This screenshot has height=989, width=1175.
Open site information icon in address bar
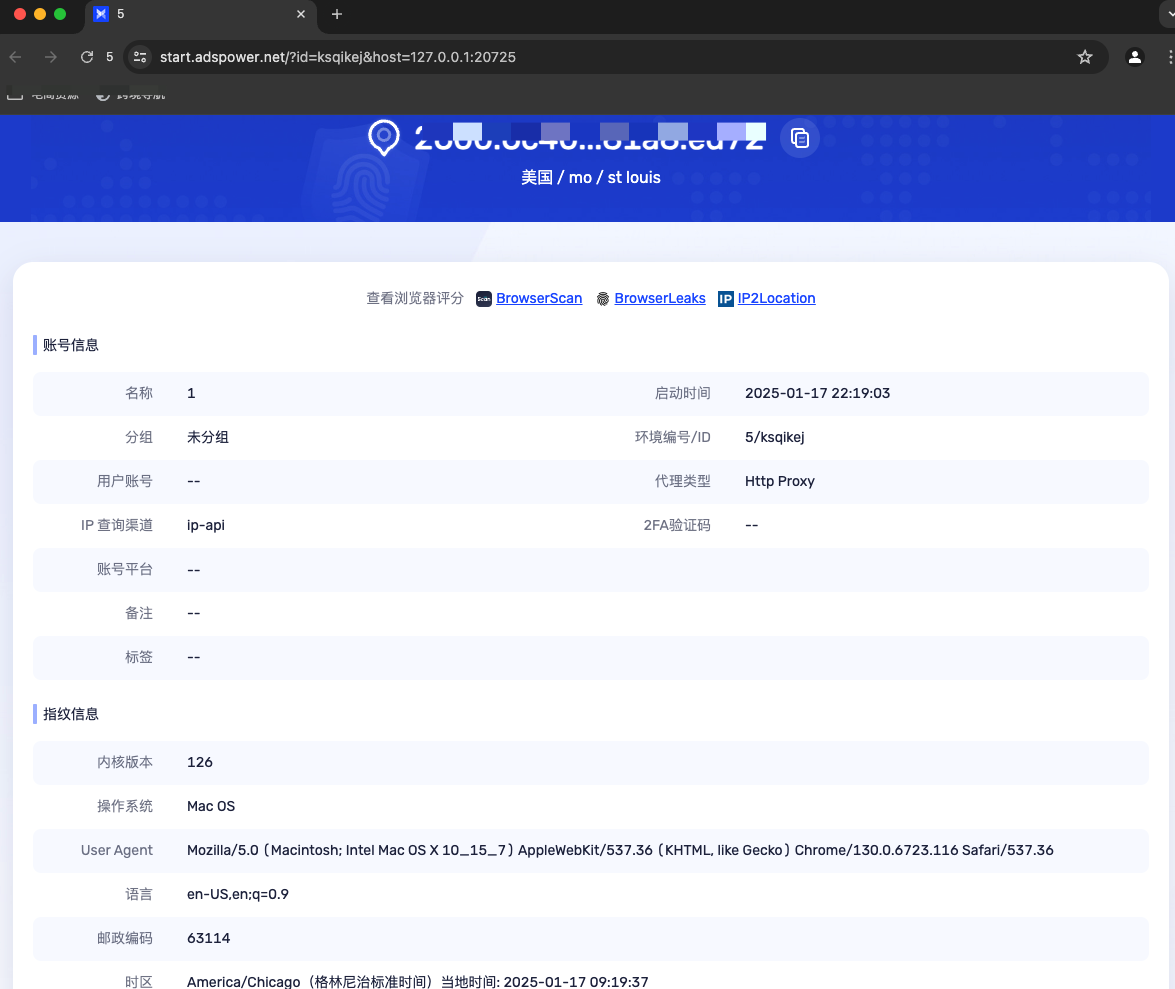click(x=140, y=57)
